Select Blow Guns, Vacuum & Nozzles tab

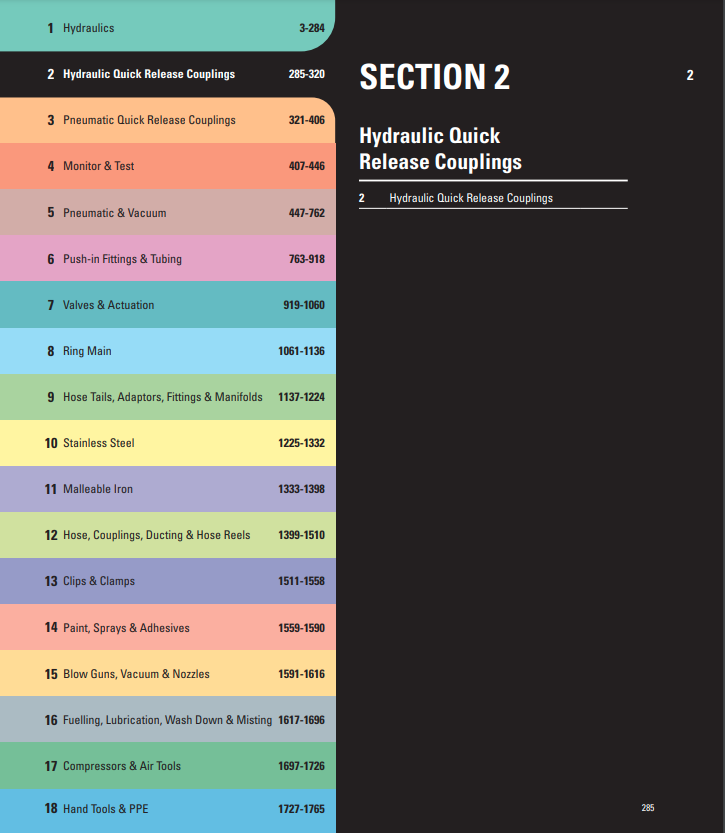tap(136, 674)
